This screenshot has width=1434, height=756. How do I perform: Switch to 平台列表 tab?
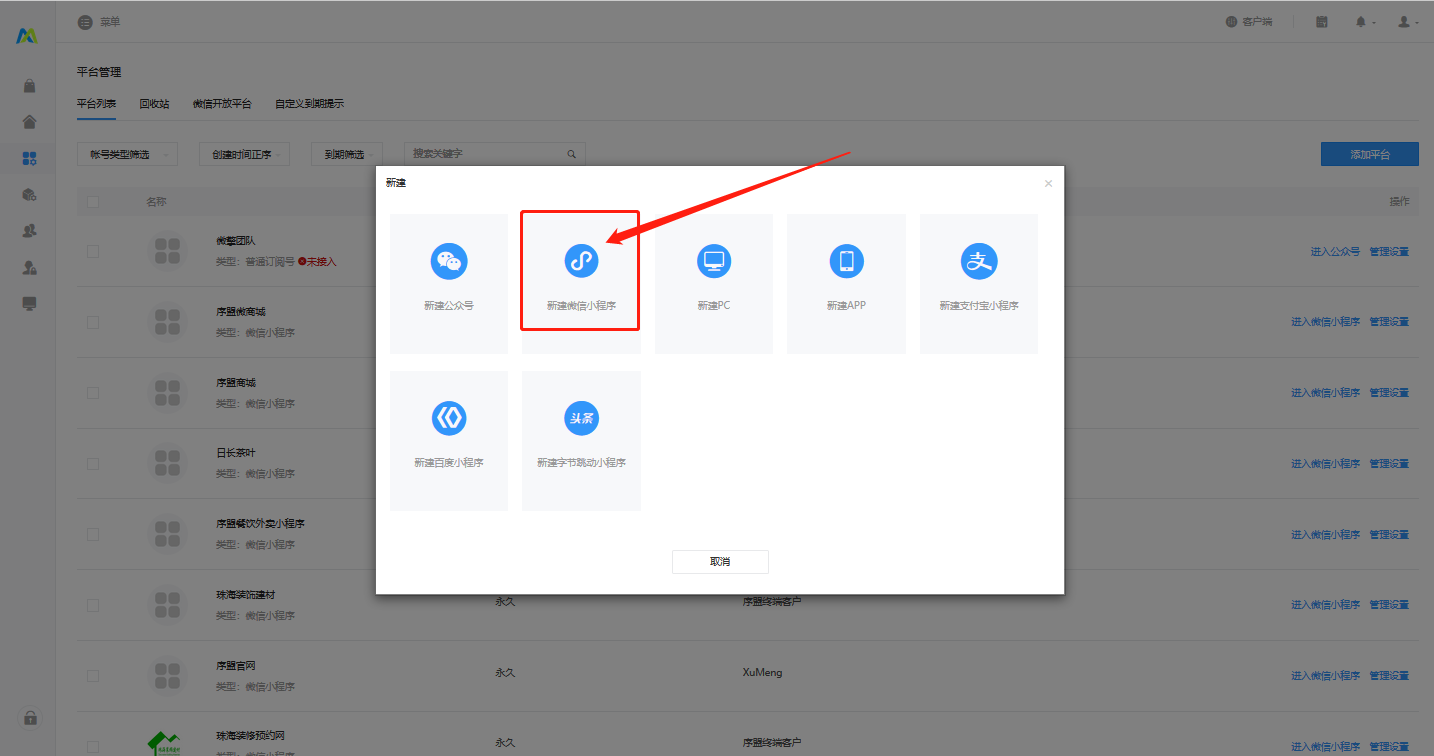97,104
